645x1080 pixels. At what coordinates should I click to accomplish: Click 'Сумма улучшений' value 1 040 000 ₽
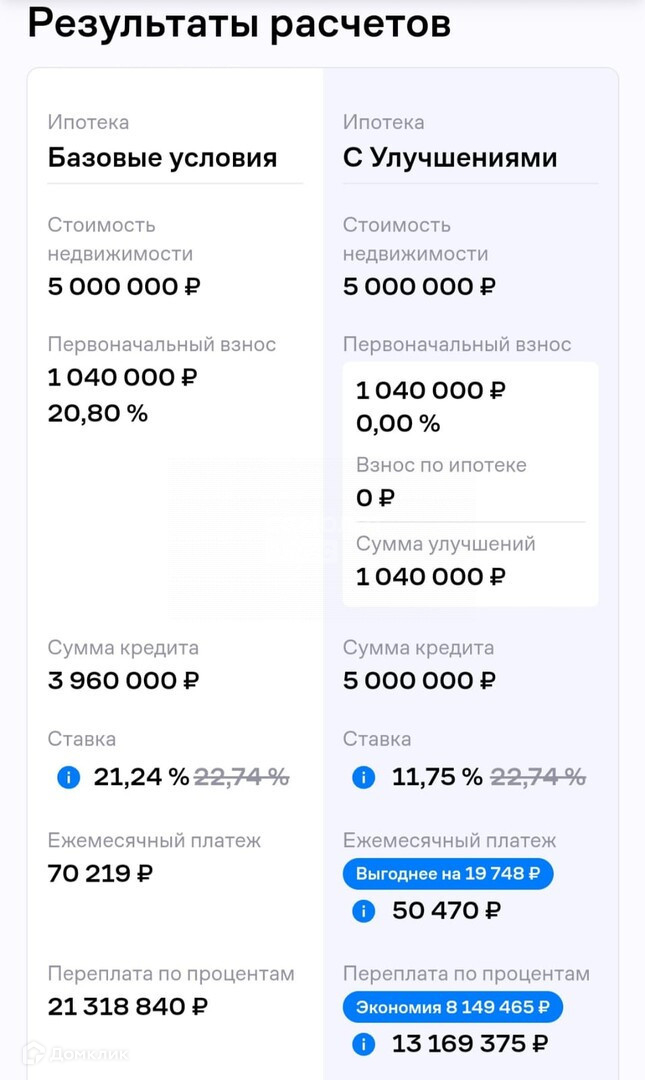(431, 577)
